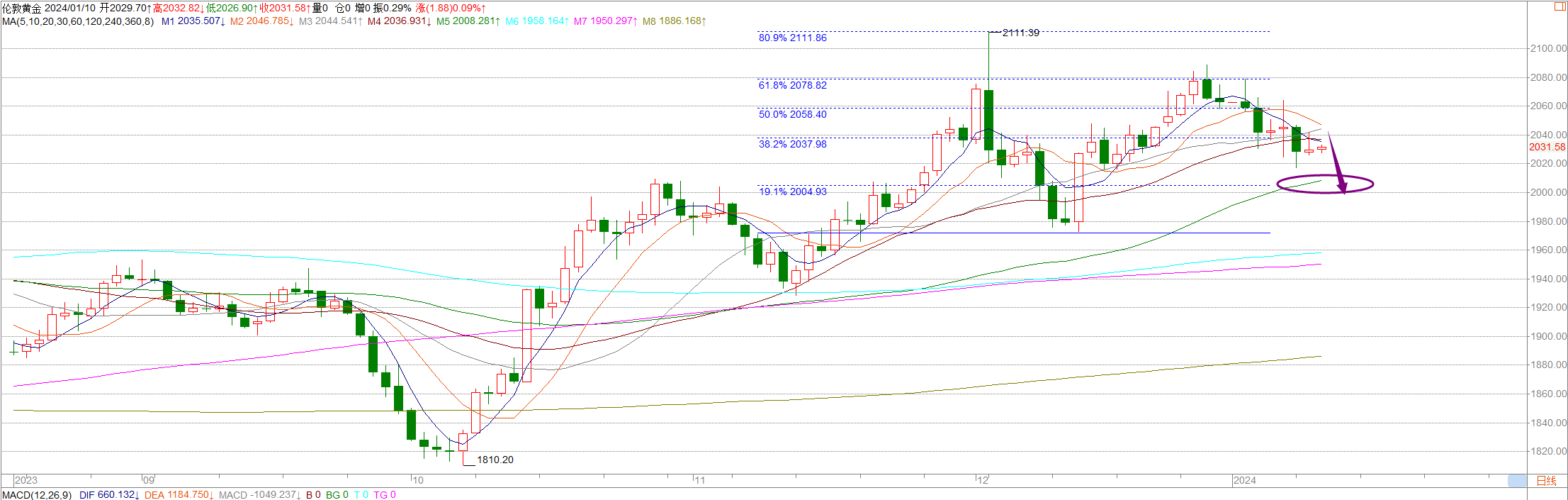The height and width of the screenshot is (500, 1568).
Task: Click the pane maximize icon at top right
Action: (1559, 6)
